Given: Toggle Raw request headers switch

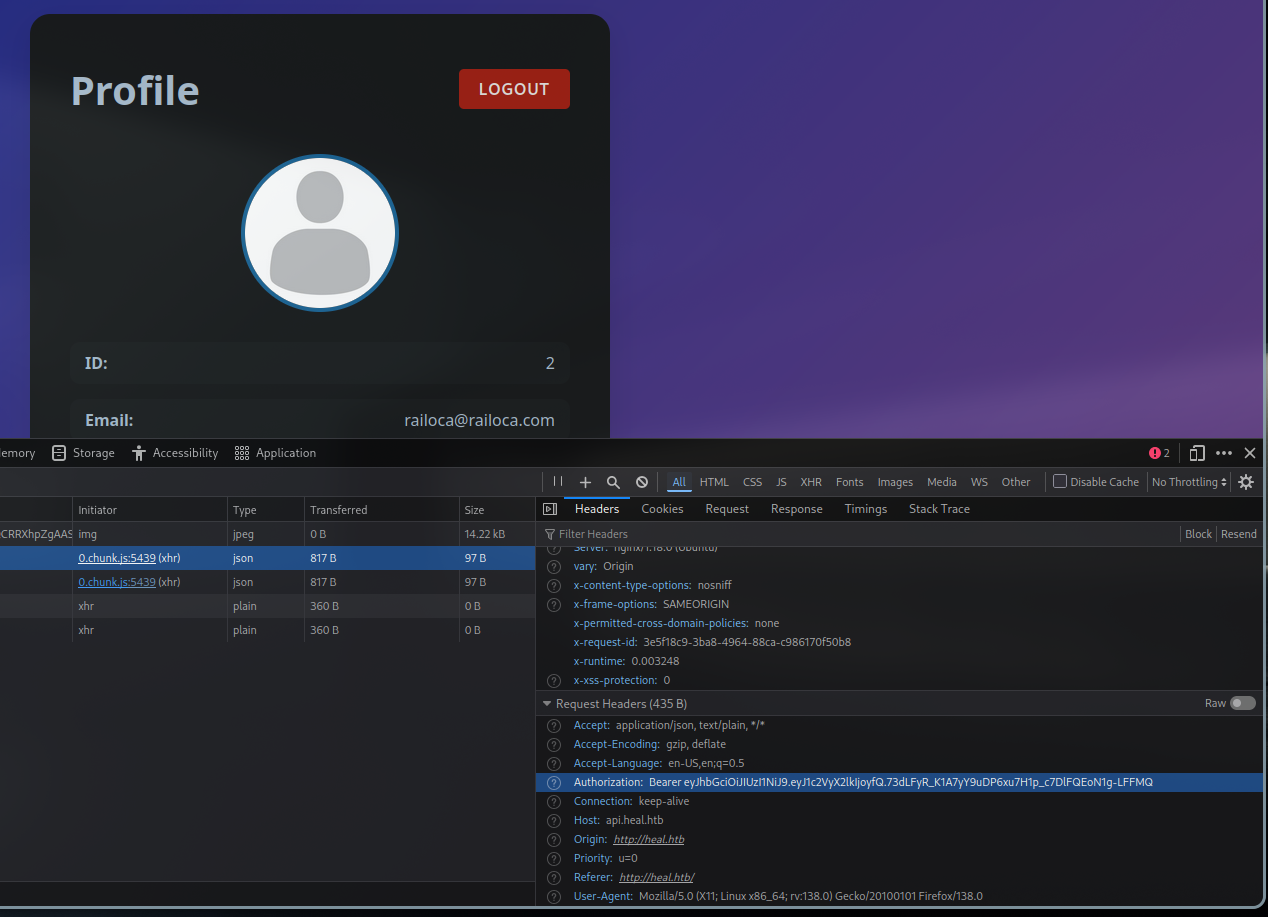Looking at the screenshot, I should point(1242,703).
